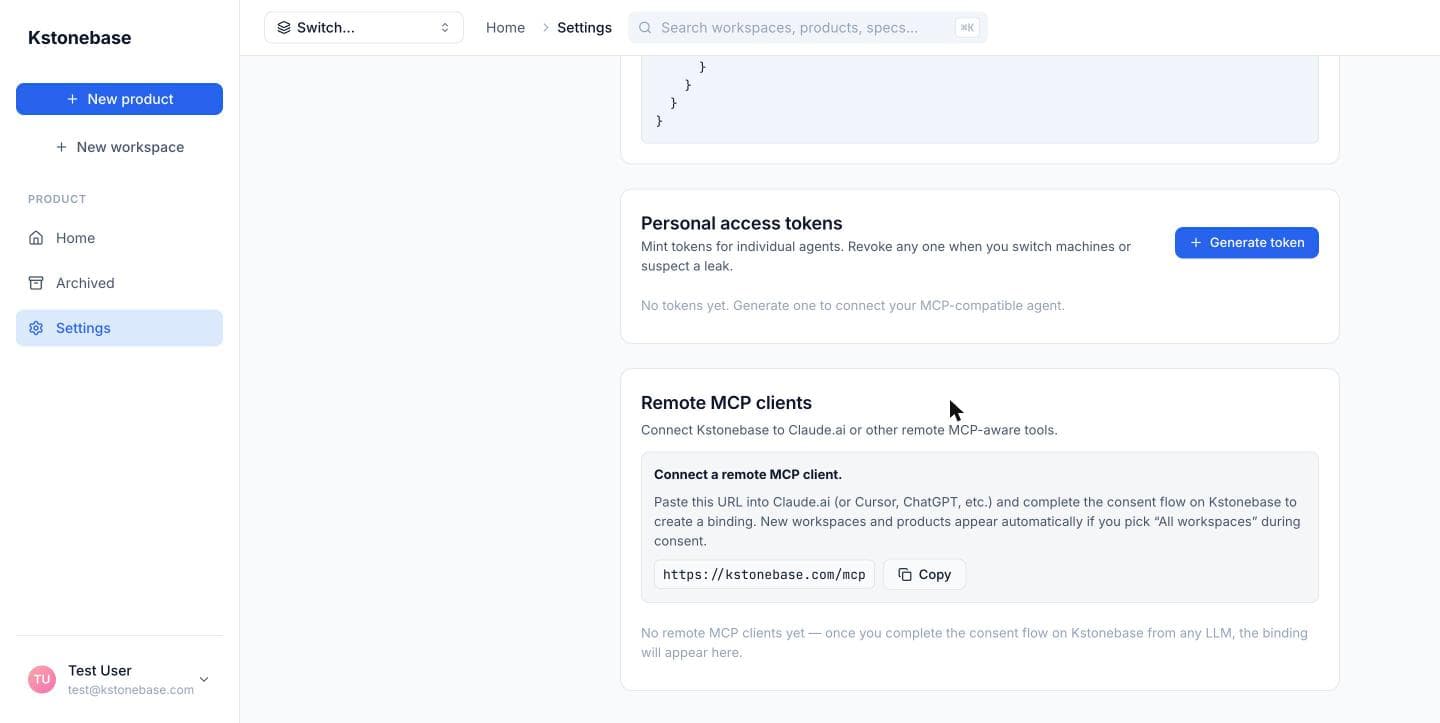Open Settings from the sidebar
The width and height of the screenshot is (1440, 723).
point(119,328)
